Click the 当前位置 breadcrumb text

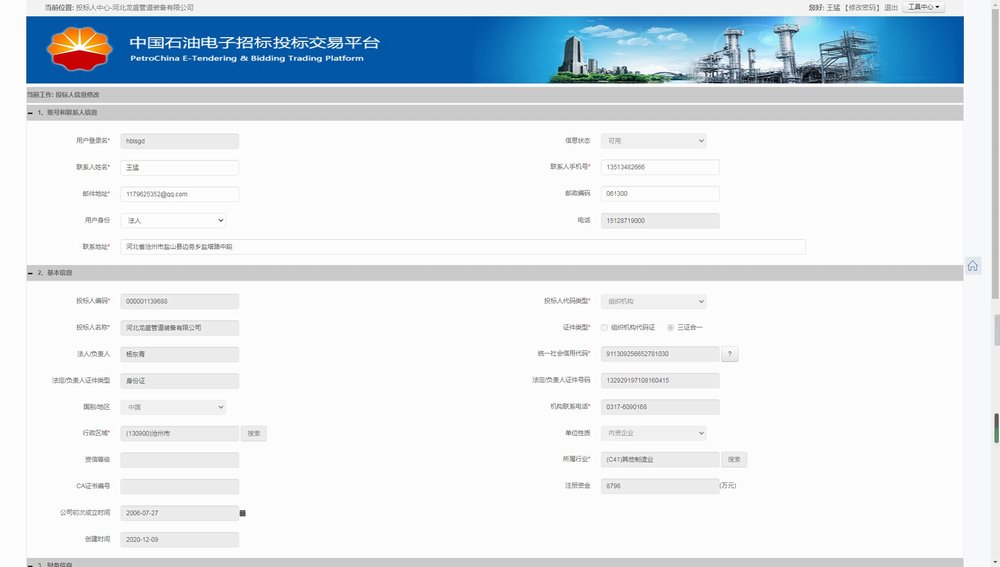pyautogui.click(x=119, y=8)
